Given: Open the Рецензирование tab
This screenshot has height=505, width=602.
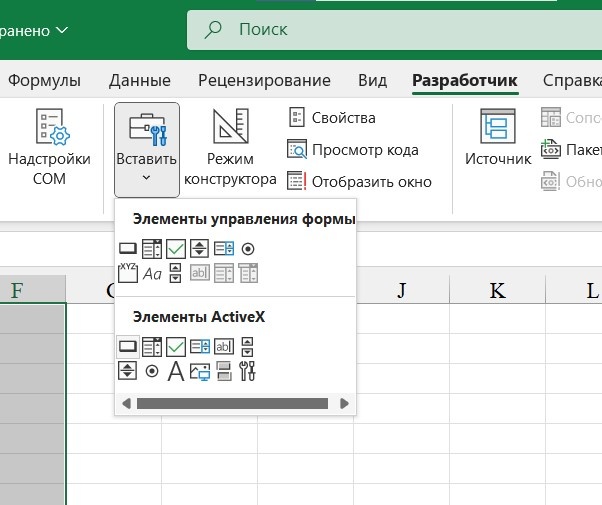Looking at the screenshot, I should (x=264, y=81).
